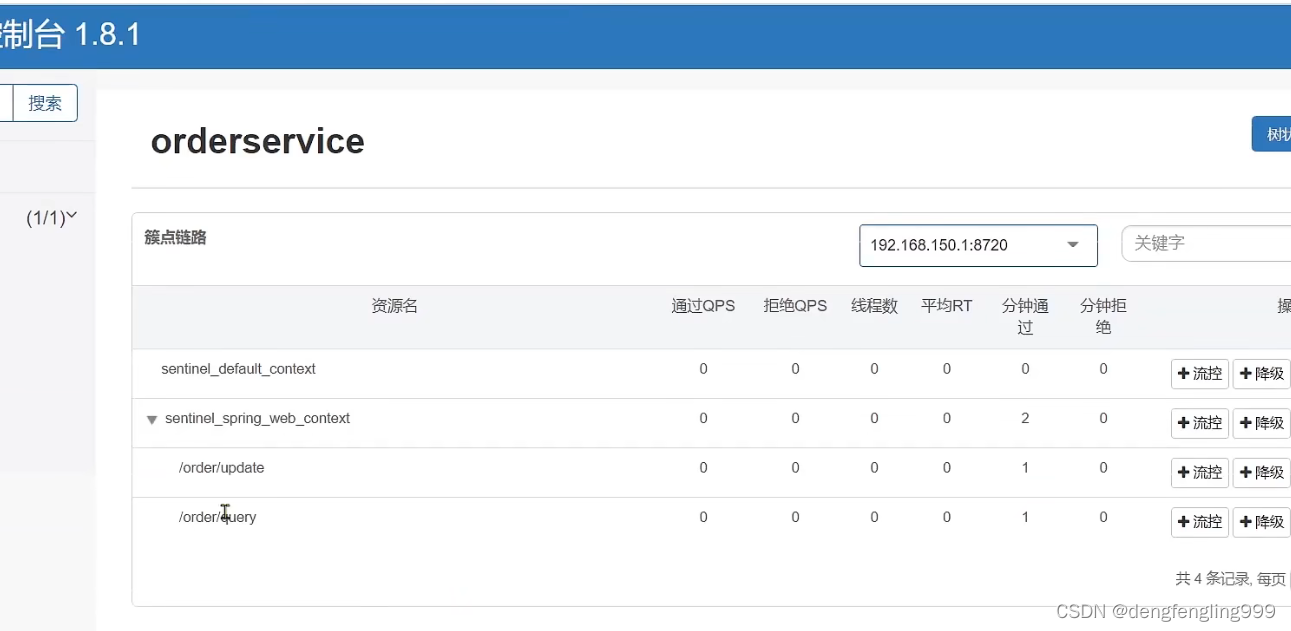1291x631 pixels.
Task: Add 流控 rule for sentinel_spring_web_context
Action: pyautogui.click(x=1199, y=423)
